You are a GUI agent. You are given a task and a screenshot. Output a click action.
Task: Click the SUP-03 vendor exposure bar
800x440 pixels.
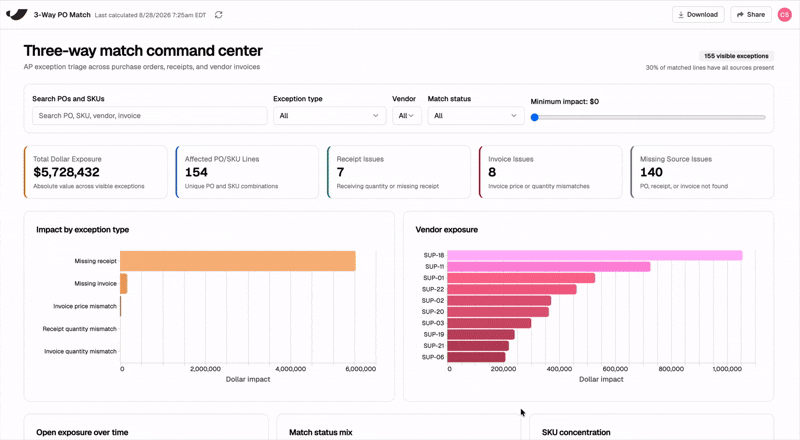point(489,323)
